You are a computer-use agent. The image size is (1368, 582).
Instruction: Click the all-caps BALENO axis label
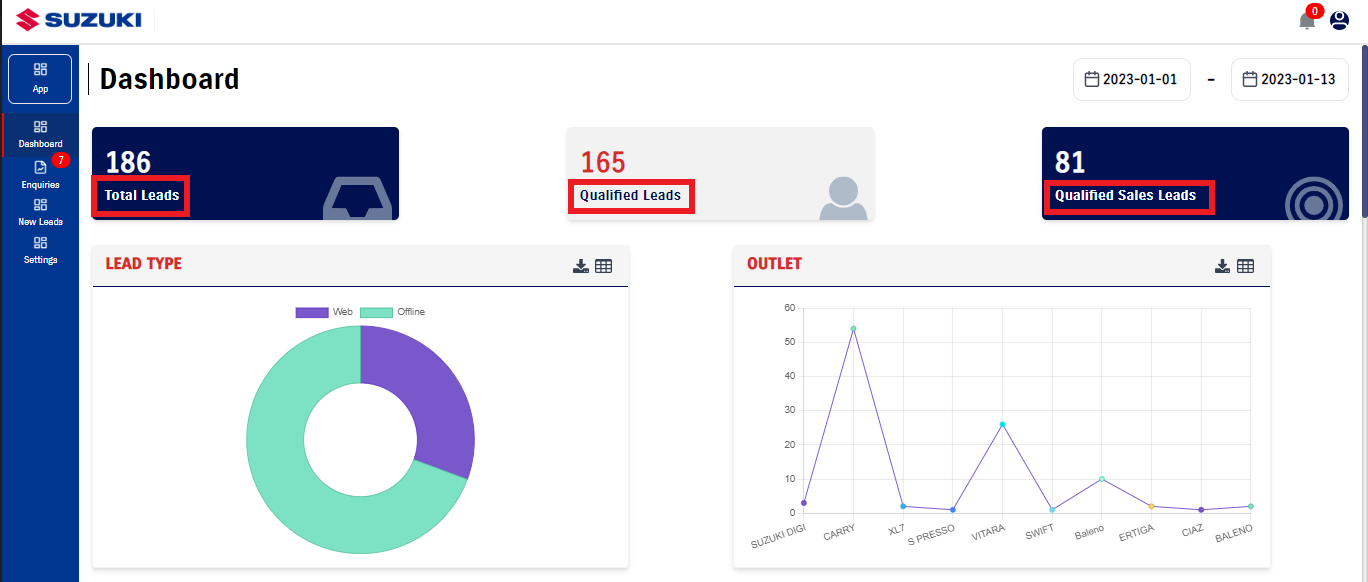1233,533
